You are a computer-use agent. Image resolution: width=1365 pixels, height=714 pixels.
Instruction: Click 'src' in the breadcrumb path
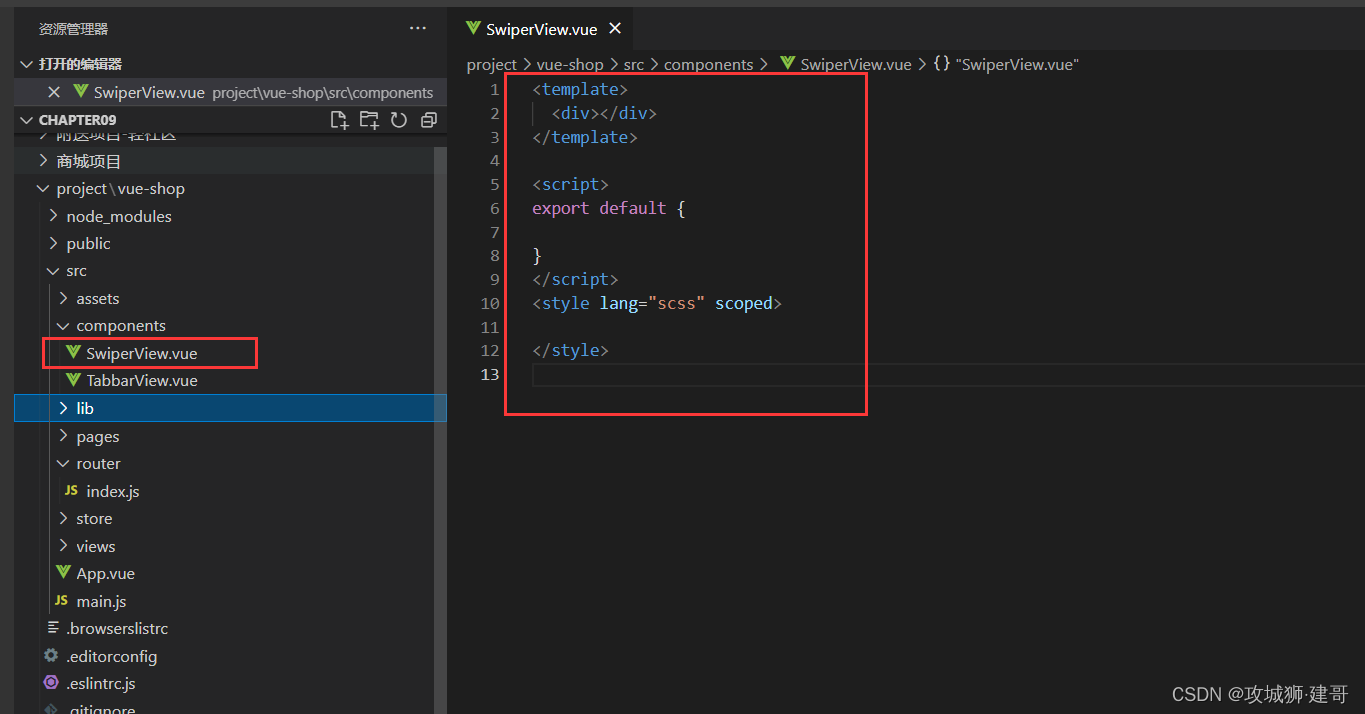tap(634, 64)
